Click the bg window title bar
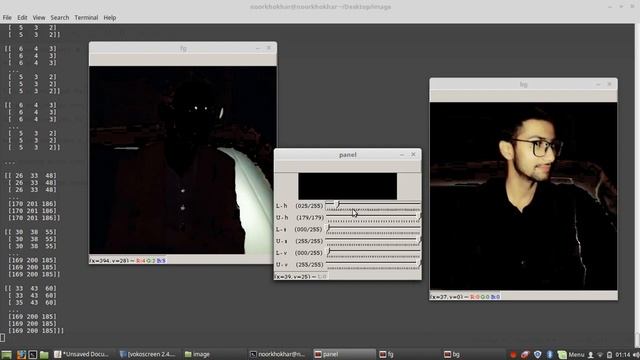The height and width of the screenshot is (360, 640). (523, 84)
